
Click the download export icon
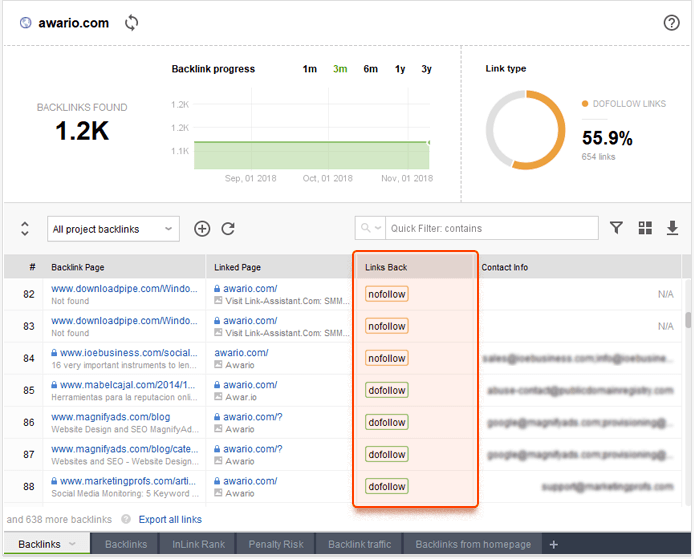click(672, 228)
